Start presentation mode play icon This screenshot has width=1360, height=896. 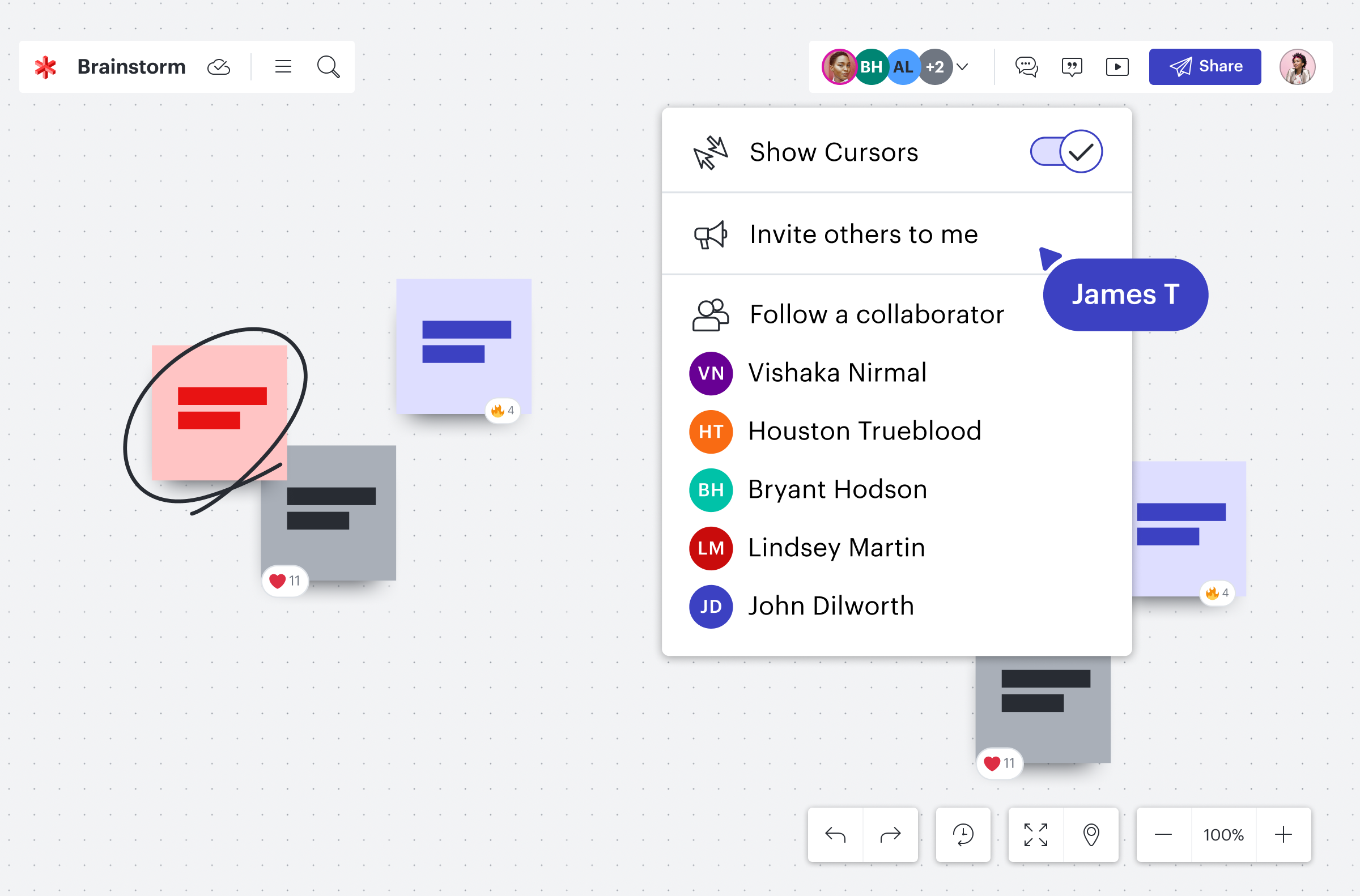click(1117, 67)
